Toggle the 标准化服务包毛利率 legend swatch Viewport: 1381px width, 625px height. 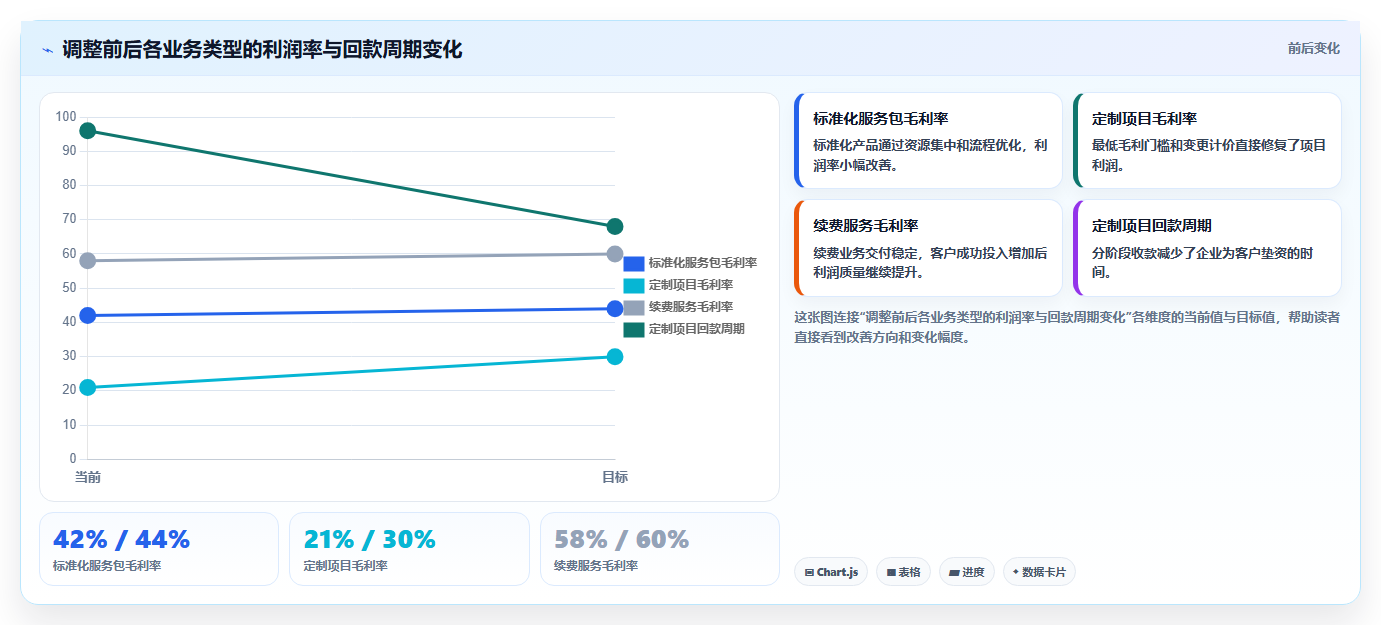[x=634, y=263]
